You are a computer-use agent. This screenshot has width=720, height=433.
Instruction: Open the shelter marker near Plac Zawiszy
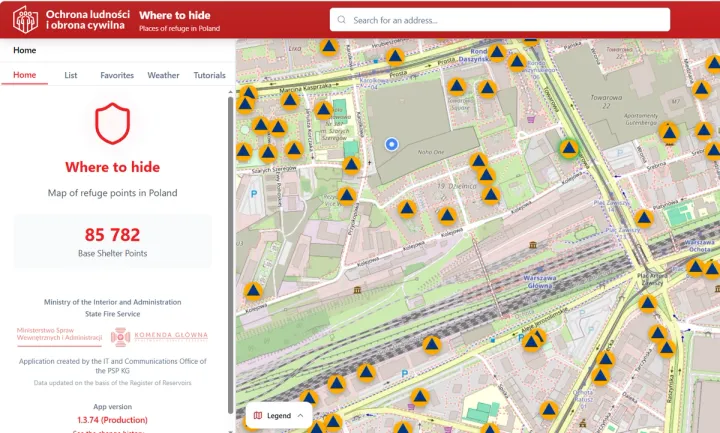coord(644,219)
